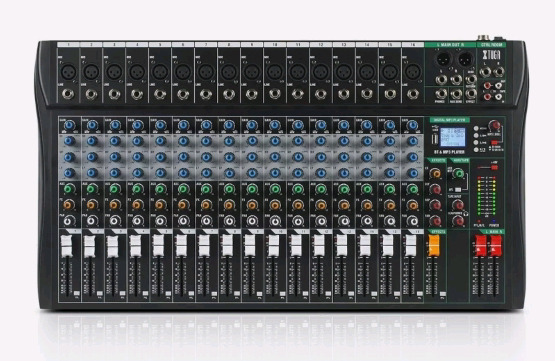Screen dimensions: 555x361
Task: Move the red MAIN left fader
Action: tap(480, 245)
